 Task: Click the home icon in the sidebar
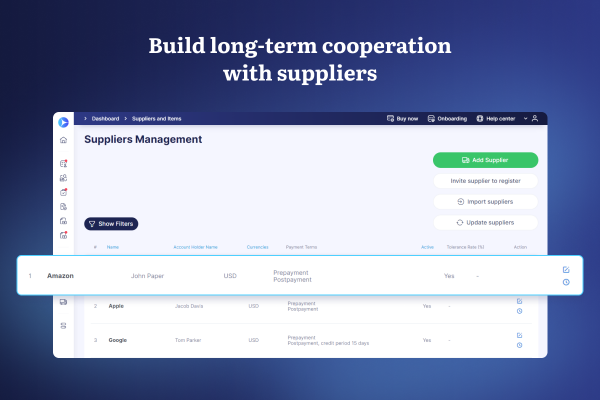63,140
